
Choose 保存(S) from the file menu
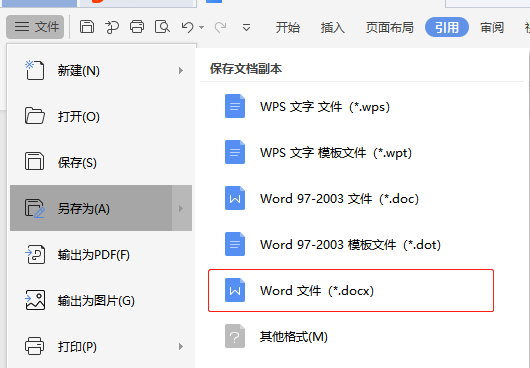click(101, 163)
